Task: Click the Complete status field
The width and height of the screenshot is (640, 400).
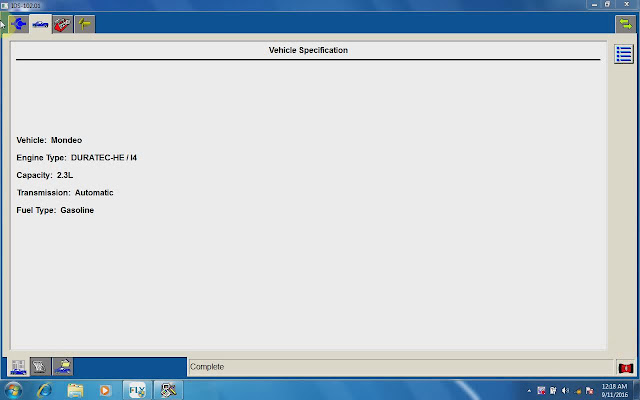Action: coord(400,367)
